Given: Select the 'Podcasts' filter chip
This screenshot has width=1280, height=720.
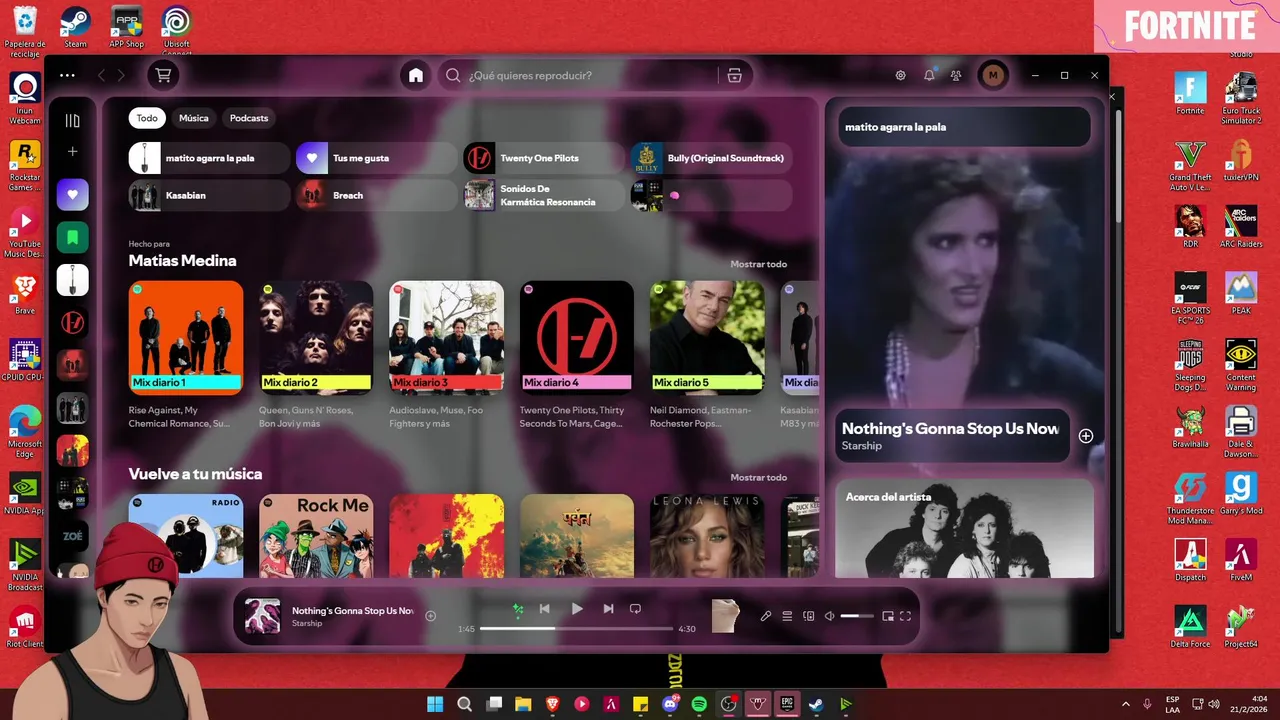Looking at the screenshot, I should tap(249, 118).
